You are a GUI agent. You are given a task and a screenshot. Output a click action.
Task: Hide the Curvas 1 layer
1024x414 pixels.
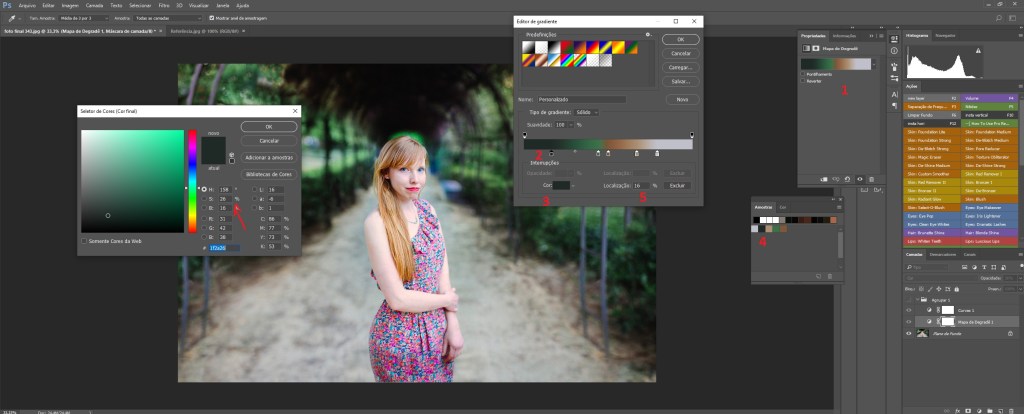pos(909,310)
